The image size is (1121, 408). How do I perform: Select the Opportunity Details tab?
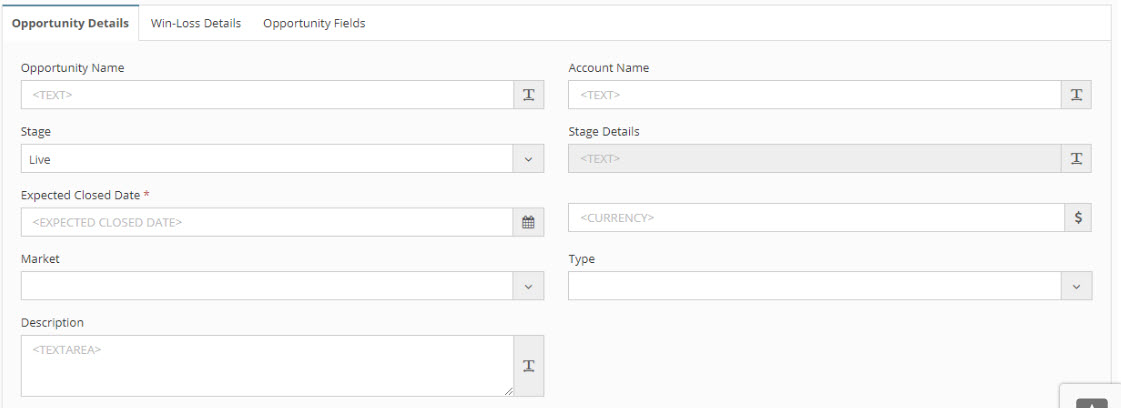[71, 24]
